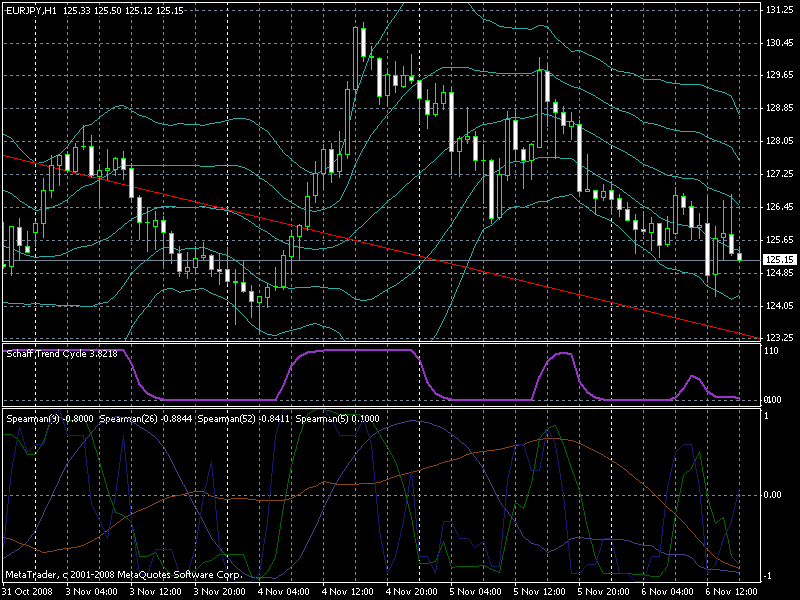The height and width of the screenshot is (600, 800).
Task: Click the 128.85 price axis label
Action: tap(780, 108)
